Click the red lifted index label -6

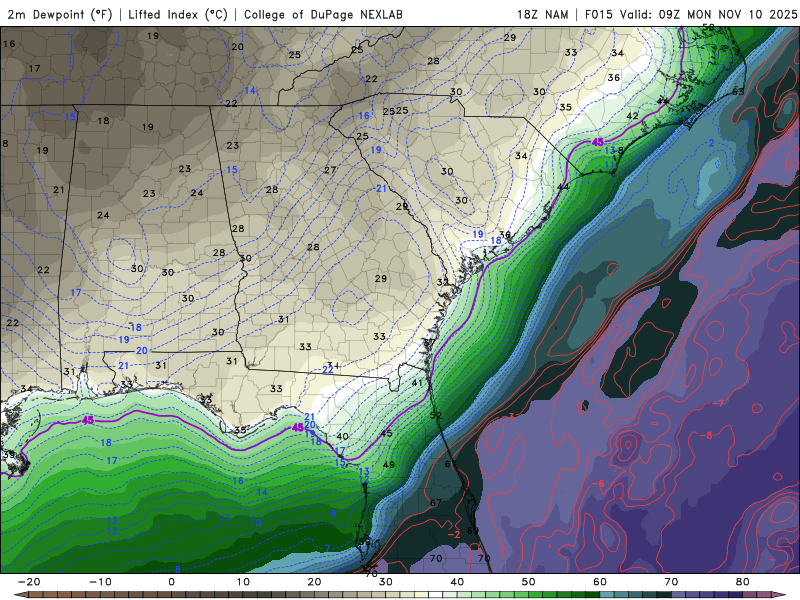(x=598, y=484)
